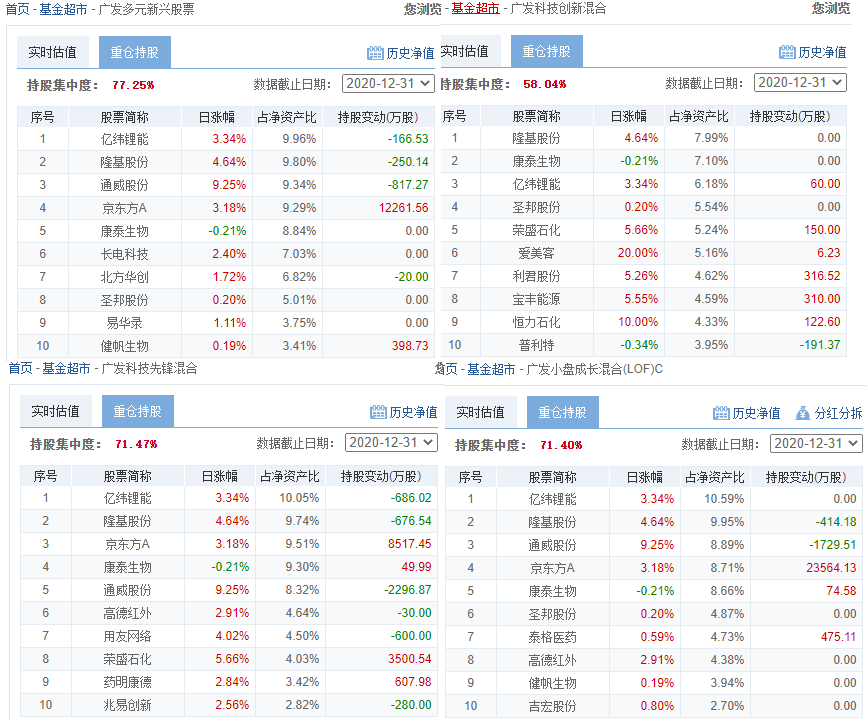This screenshot has width=867, height=722.
Task: Click 亿纬锂能 in 广发多元新兴股票 table
Action: (124, 139)
